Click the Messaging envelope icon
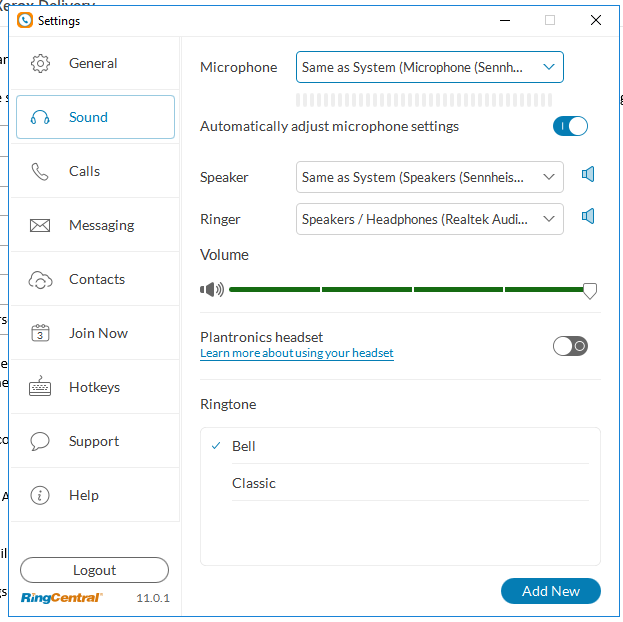The image size is (623, 622). point(40,226)
